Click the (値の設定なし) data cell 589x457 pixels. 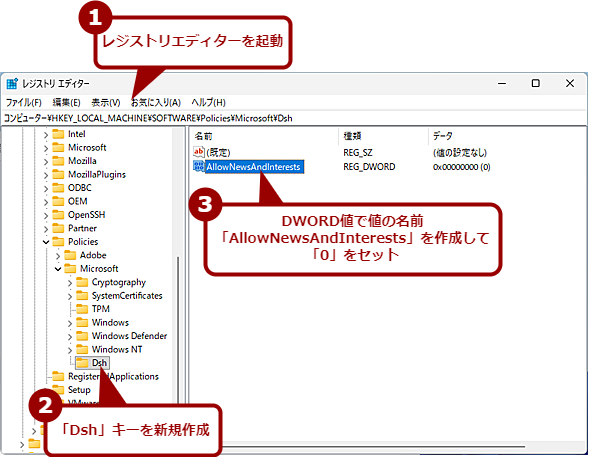pos(459,152)
